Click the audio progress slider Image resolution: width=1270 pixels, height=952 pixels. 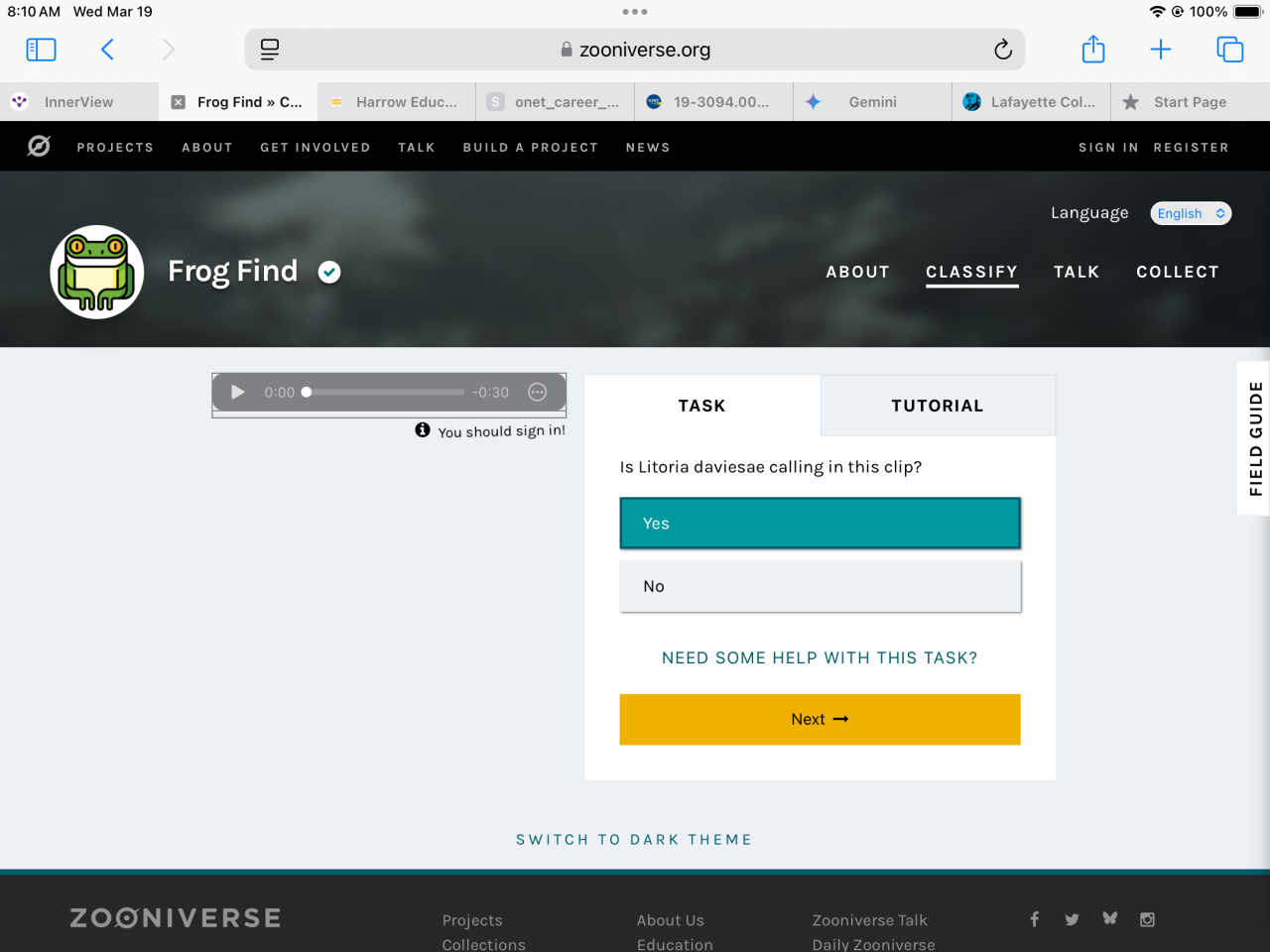(x=385, y=392)
